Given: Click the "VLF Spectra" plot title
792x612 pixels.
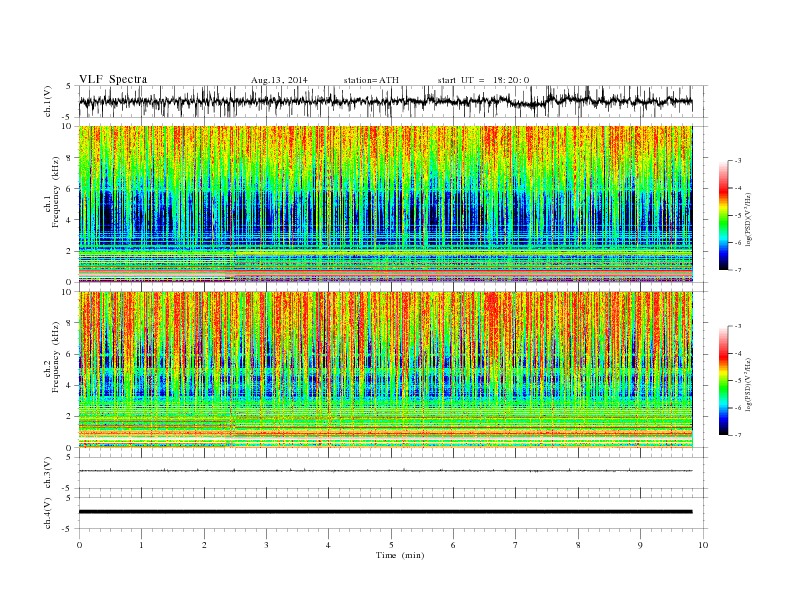Looking at the screenshot, I should pos(113,79).
